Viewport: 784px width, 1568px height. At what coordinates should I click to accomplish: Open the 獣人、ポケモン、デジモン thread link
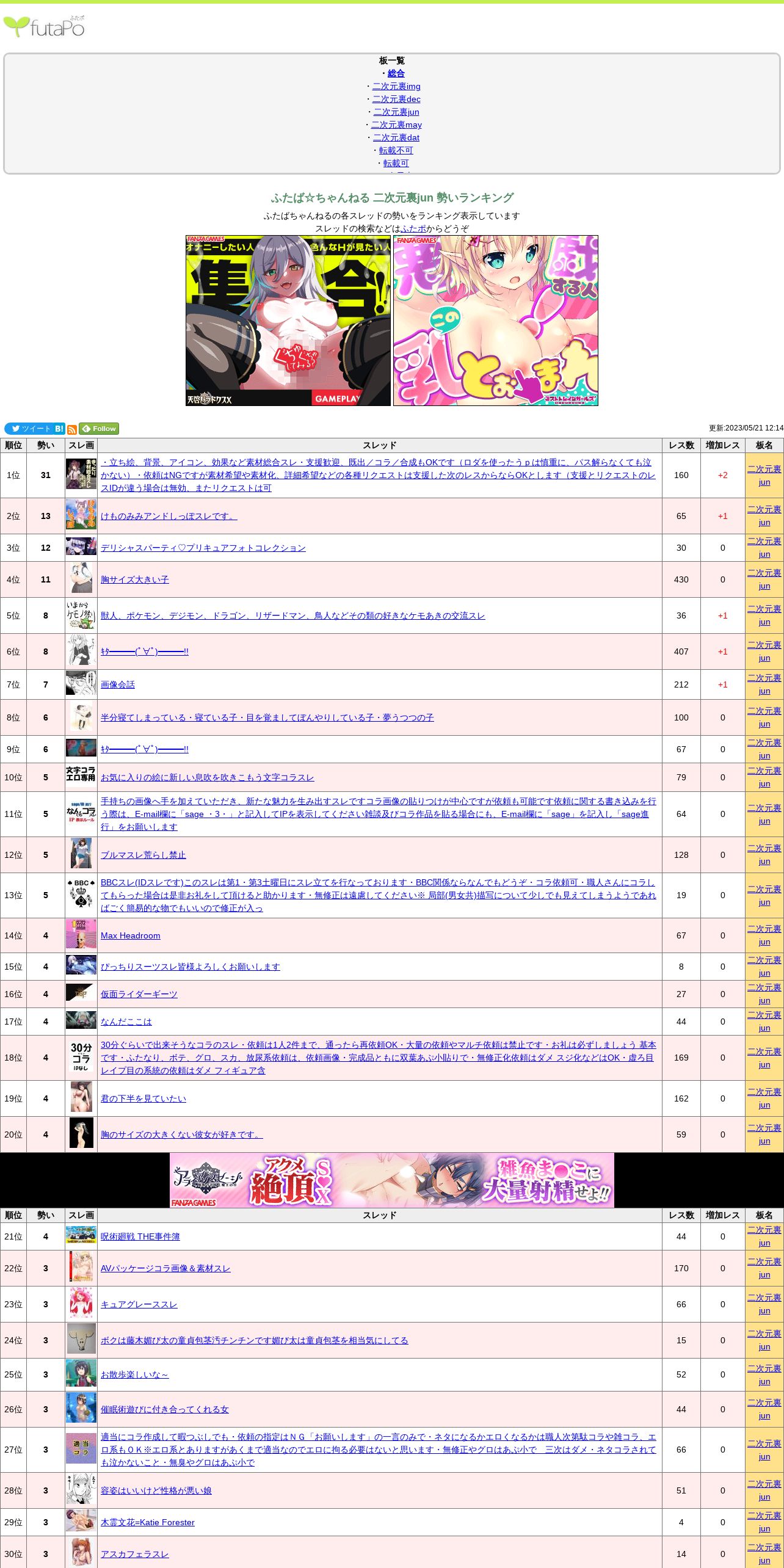click(293, 615)
